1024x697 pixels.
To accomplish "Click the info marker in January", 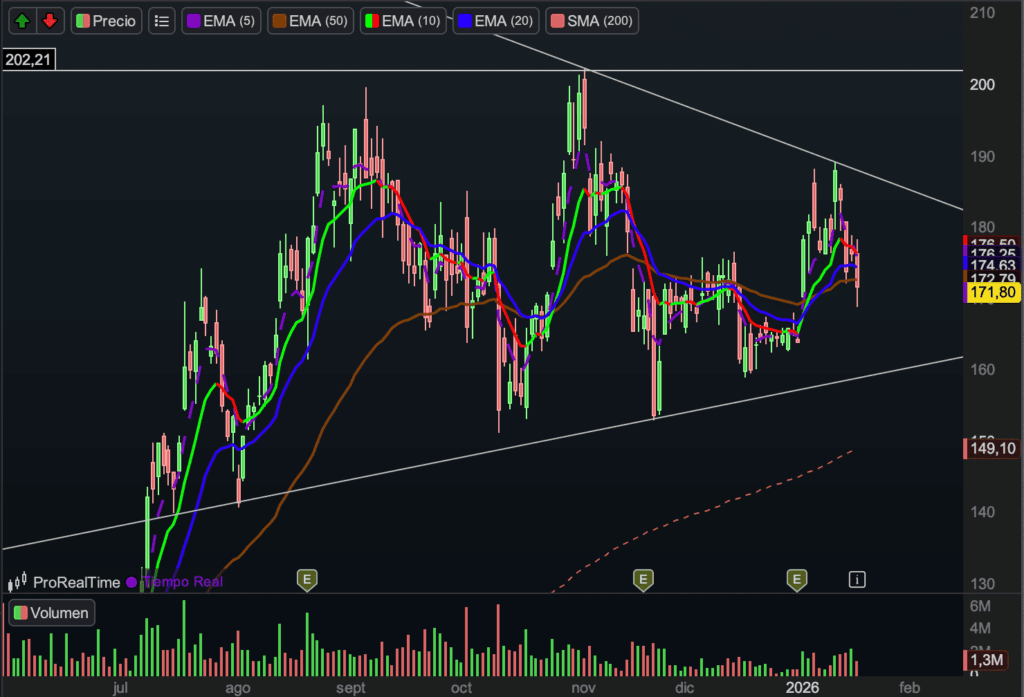I will [x=857, y=579].
